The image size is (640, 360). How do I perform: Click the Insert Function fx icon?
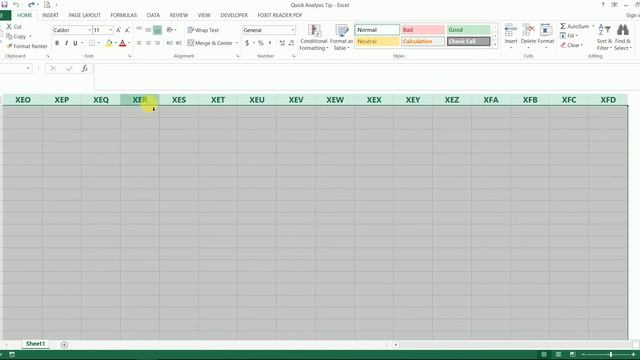(84, 69)
